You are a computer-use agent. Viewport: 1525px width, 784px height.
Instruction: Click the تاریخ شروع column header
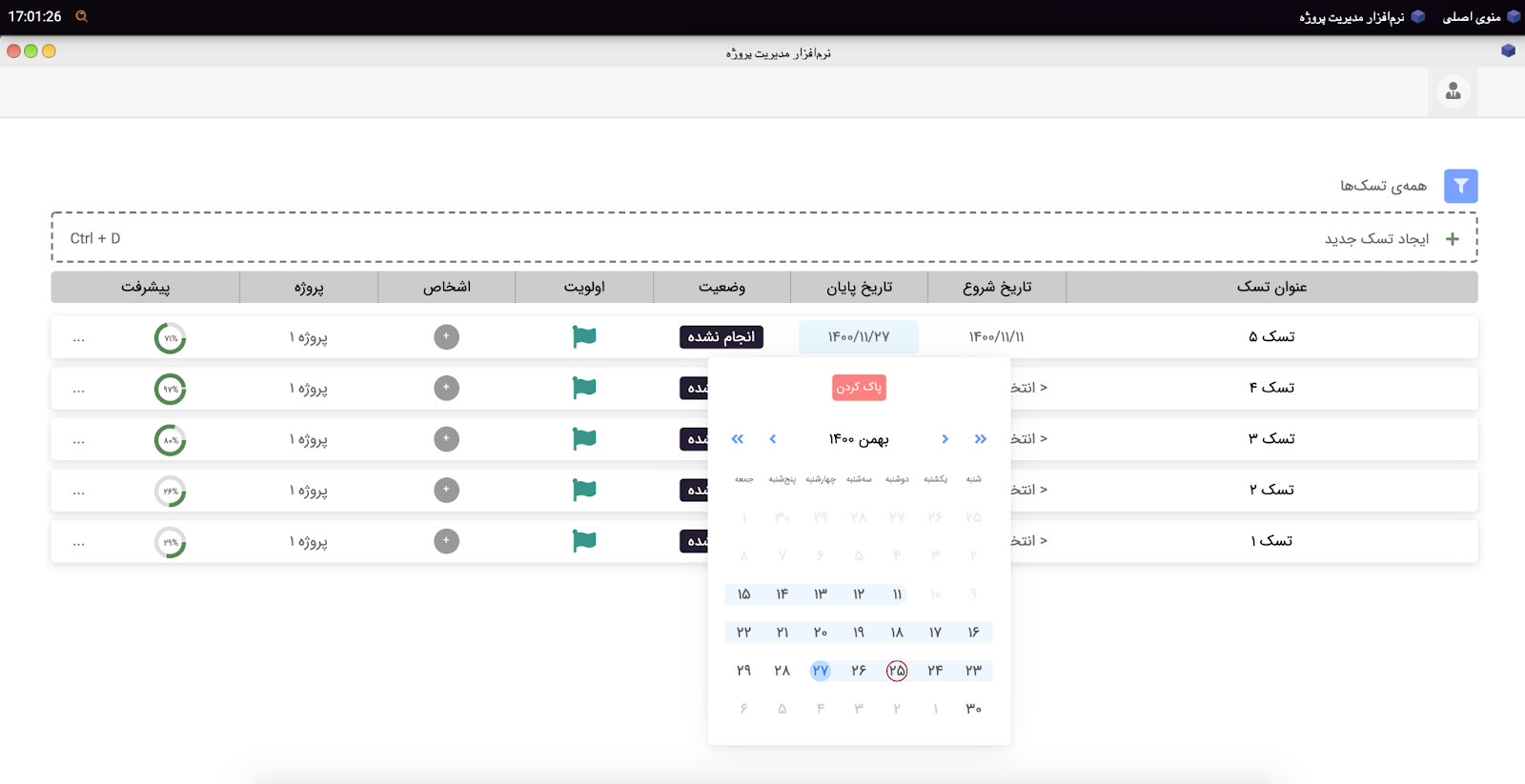pos(997,287)
